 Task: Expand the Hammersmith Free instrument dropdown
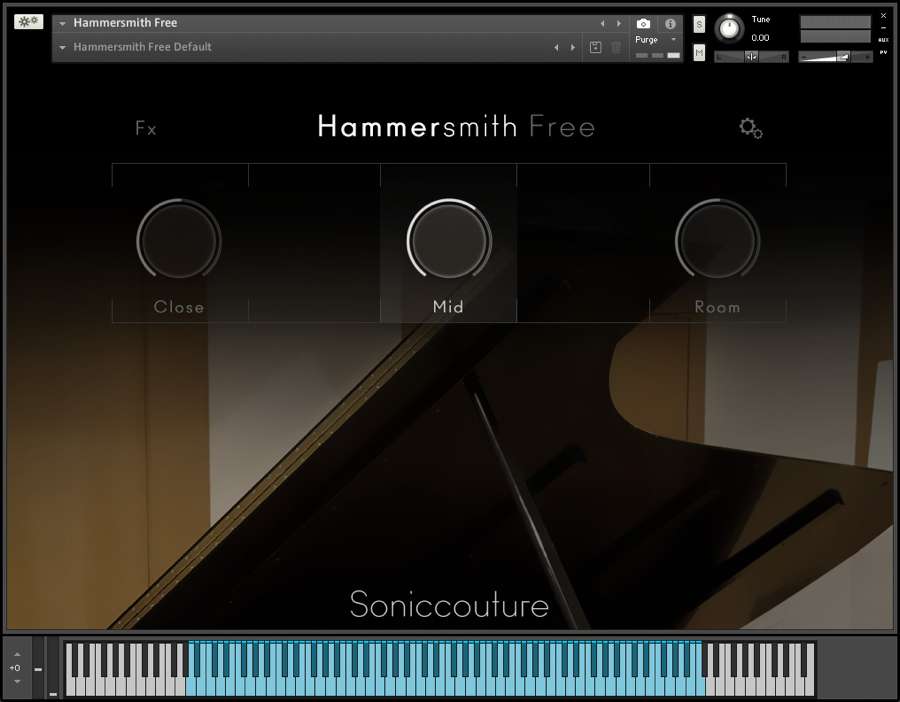pos(63,23)
